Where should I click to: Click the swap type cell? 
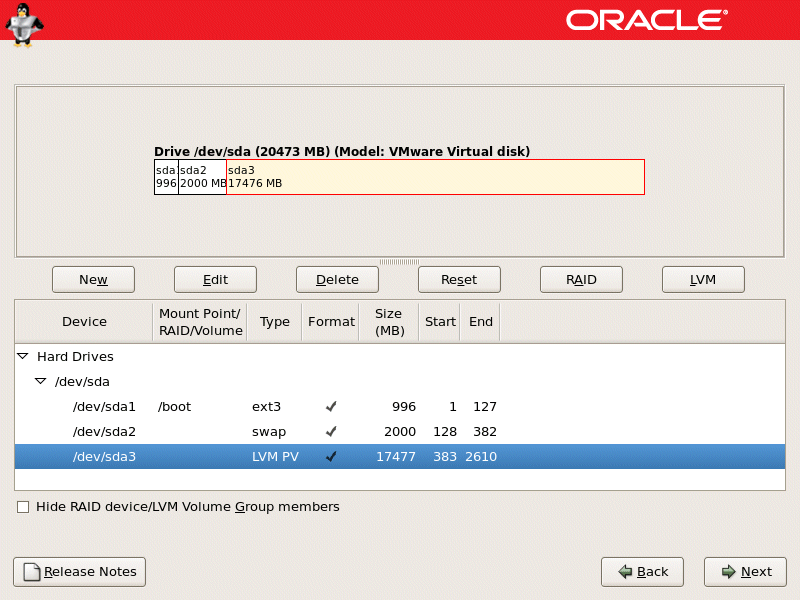pyautogui.click(x=269, y=432)
